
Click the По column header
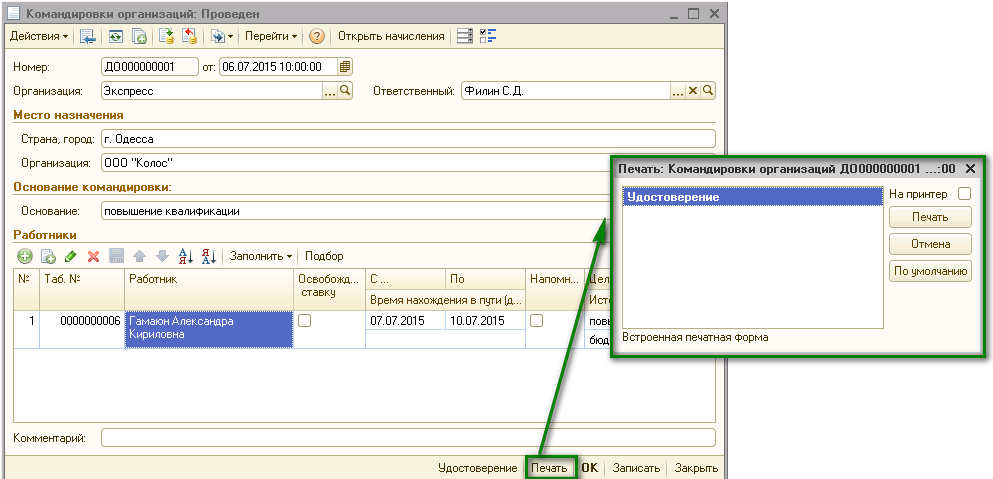[485, 279]
